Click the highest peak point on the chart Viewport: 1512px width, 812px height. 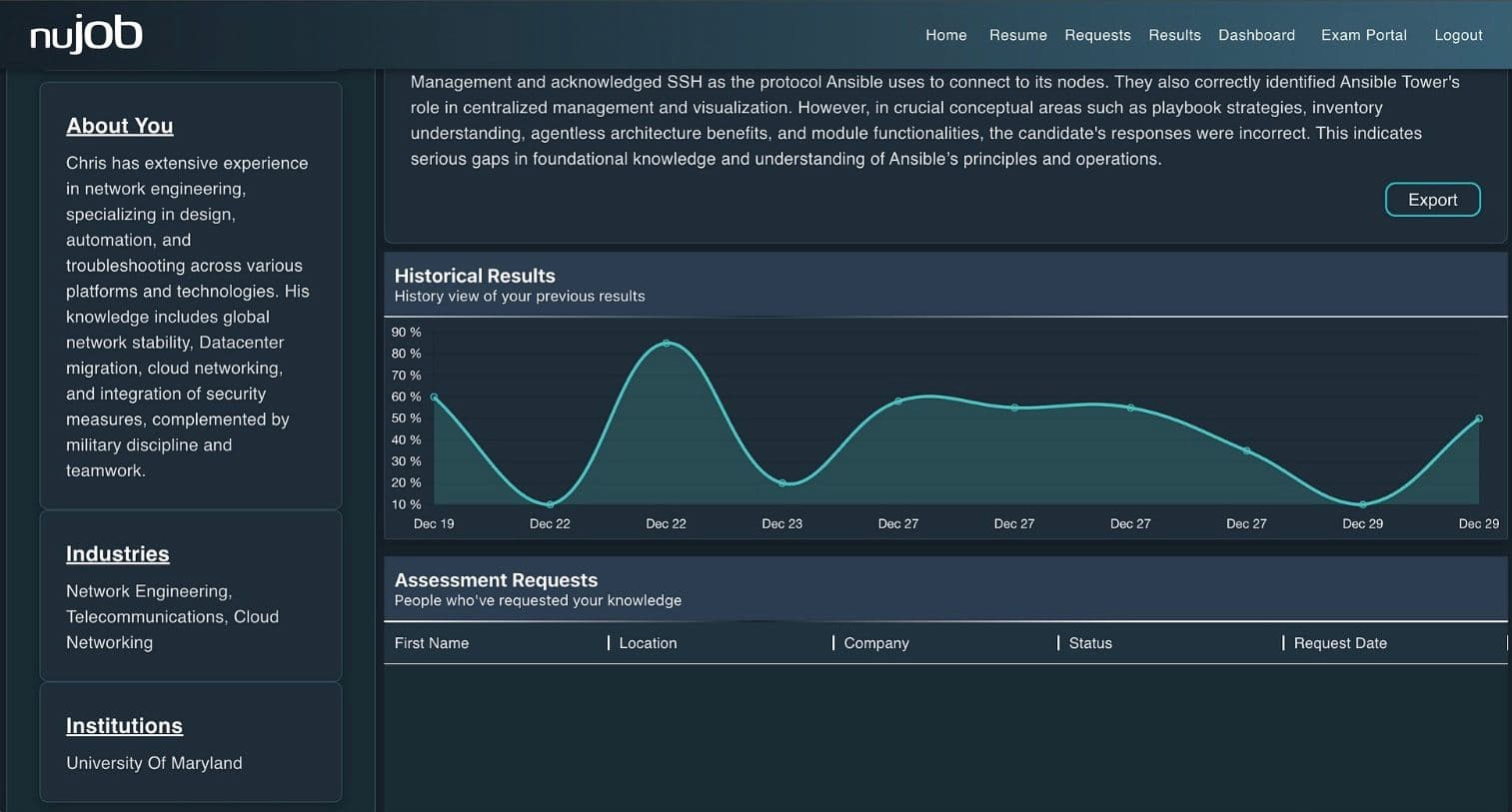point(667,344)
